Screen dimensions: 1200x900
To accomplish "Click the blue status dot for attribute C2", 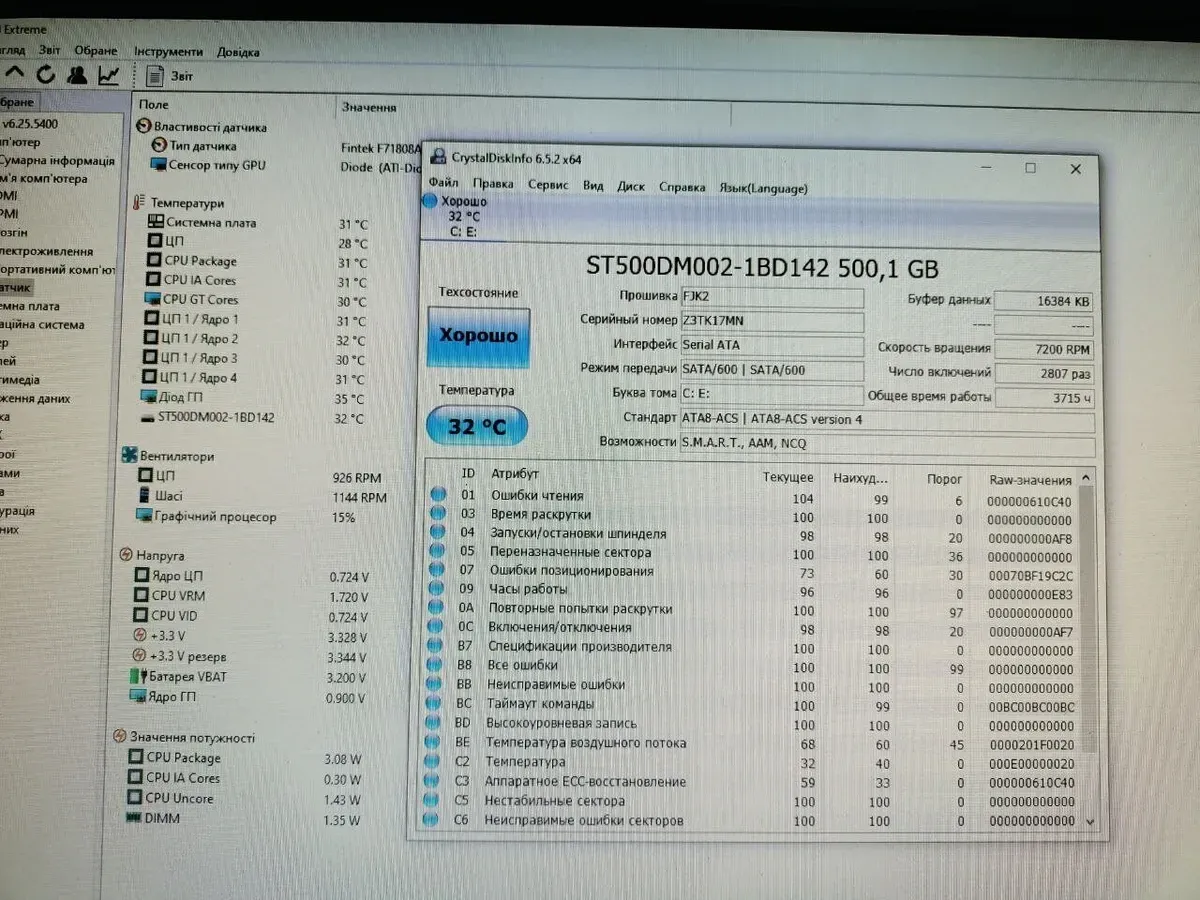I will click(x=434, y=762).
